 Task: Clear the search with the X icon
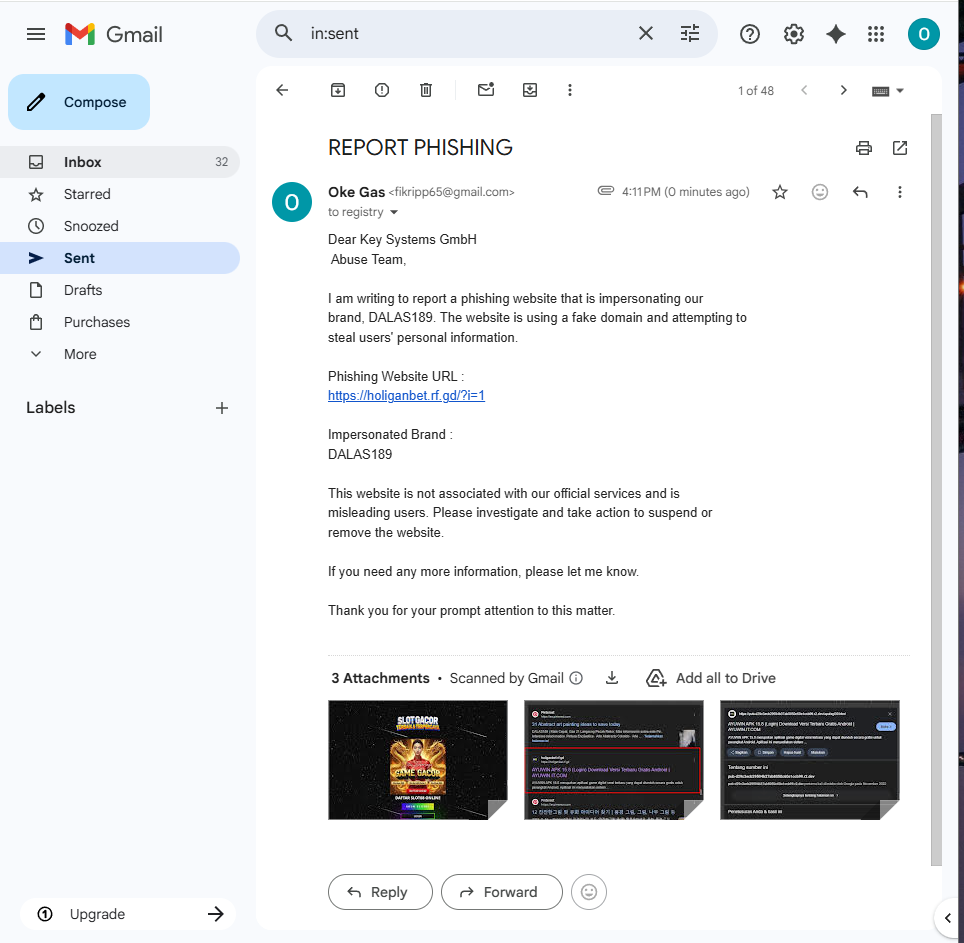click(646, 33)
